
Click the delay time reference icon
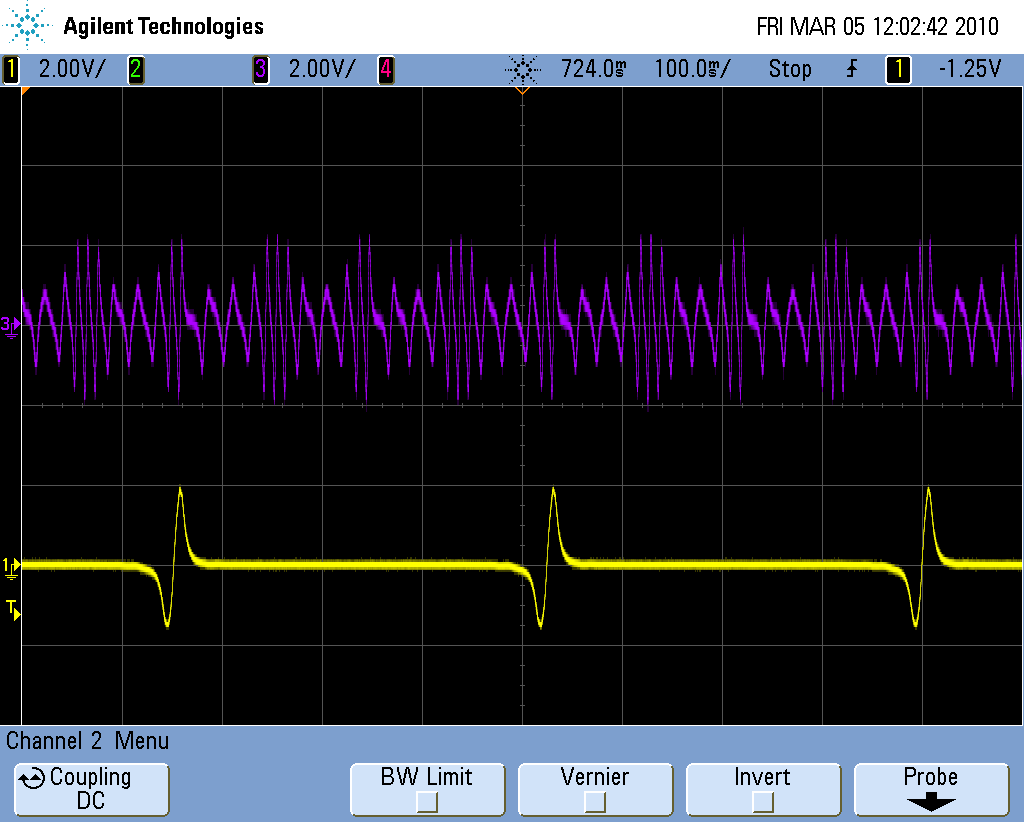[x=521, y=70]
